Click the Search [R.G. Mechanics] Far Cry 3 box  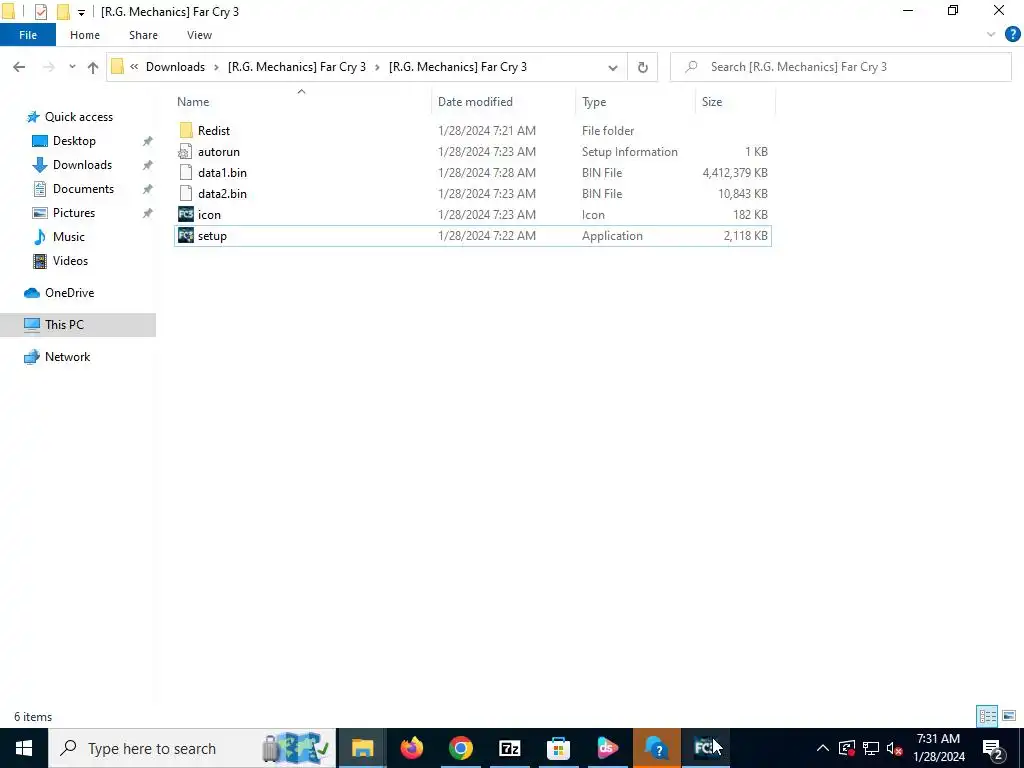pos(840,67)
